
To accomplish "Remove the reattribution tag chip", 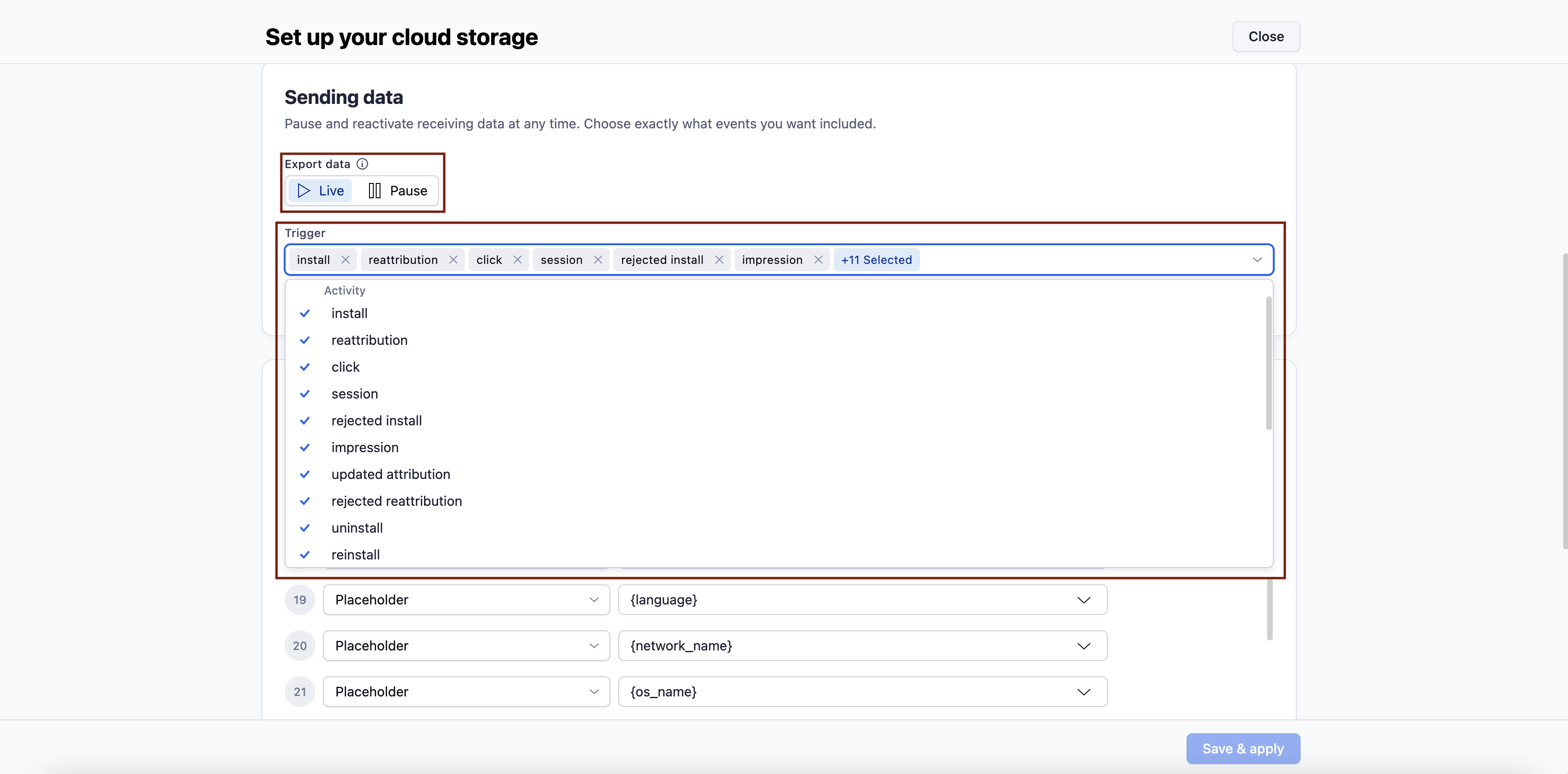I will point(453,260).
